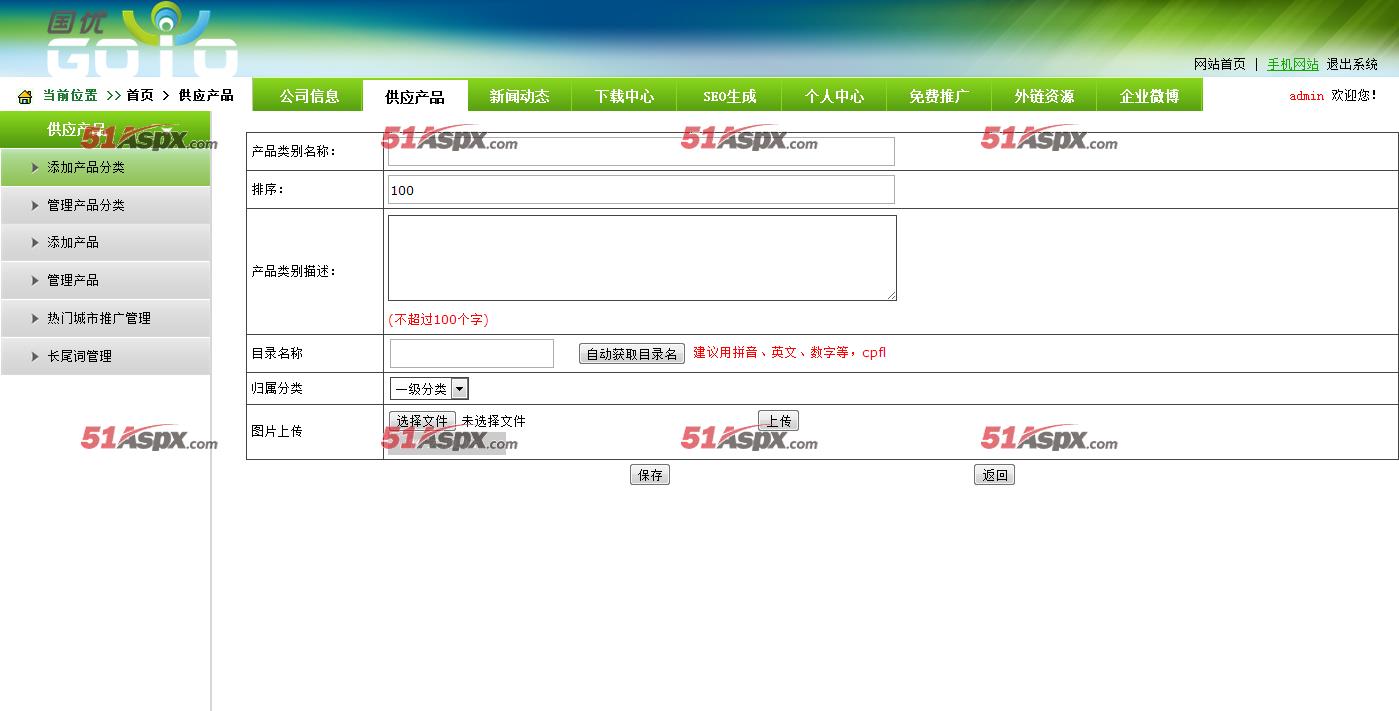This screenshot has width=1399, height=711.
Task: Click arrow icon next to 管理产品
Action: [x=36, y=280]
